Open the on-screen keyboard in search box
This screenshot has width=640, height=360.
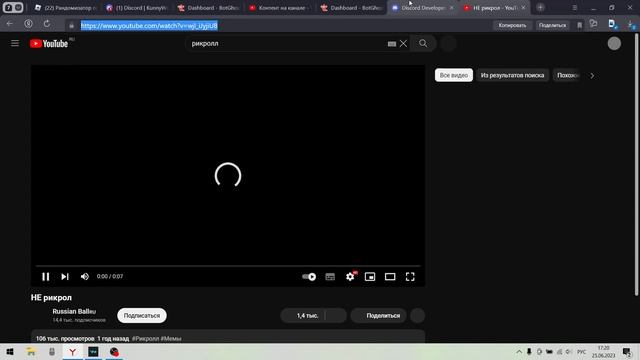pyautogui.click(x=391, y=44)
